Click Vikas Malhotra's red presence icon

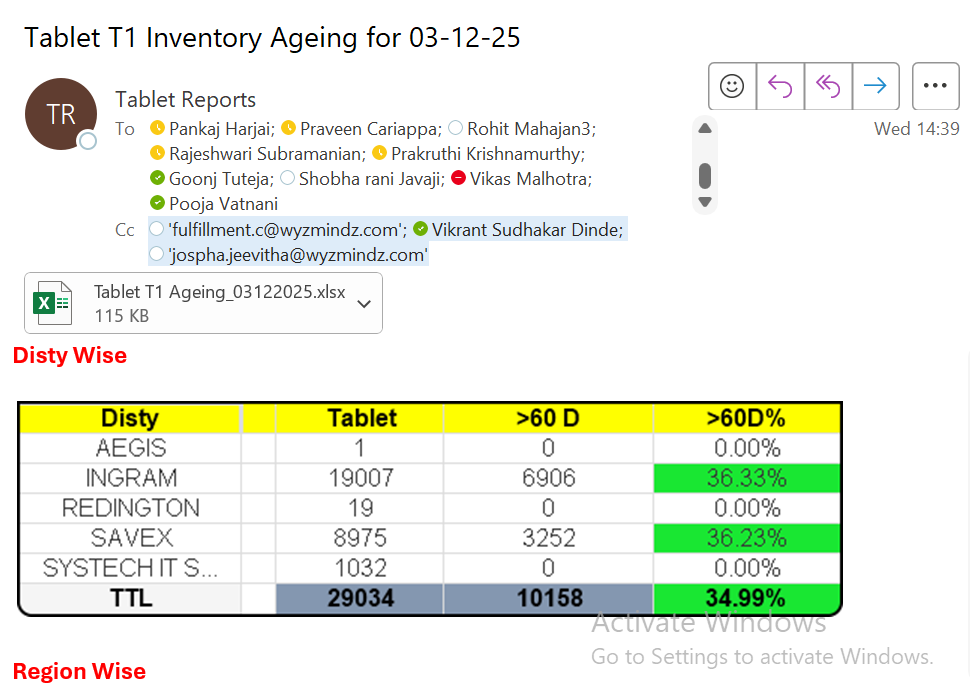[458, 179]
